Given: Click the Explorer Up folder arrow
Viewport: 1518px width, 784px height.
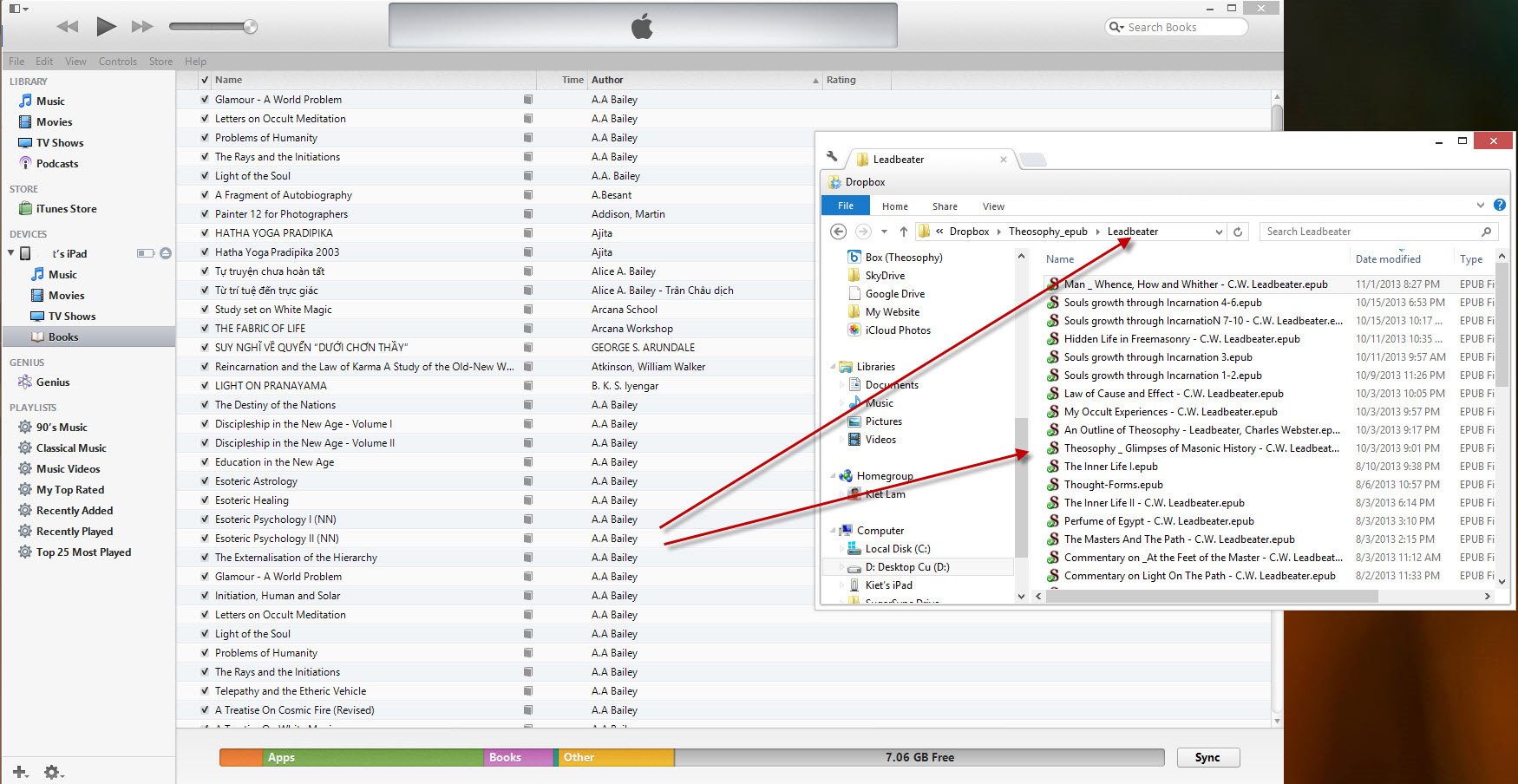Looking at the screenshot, I should (903, 232).
